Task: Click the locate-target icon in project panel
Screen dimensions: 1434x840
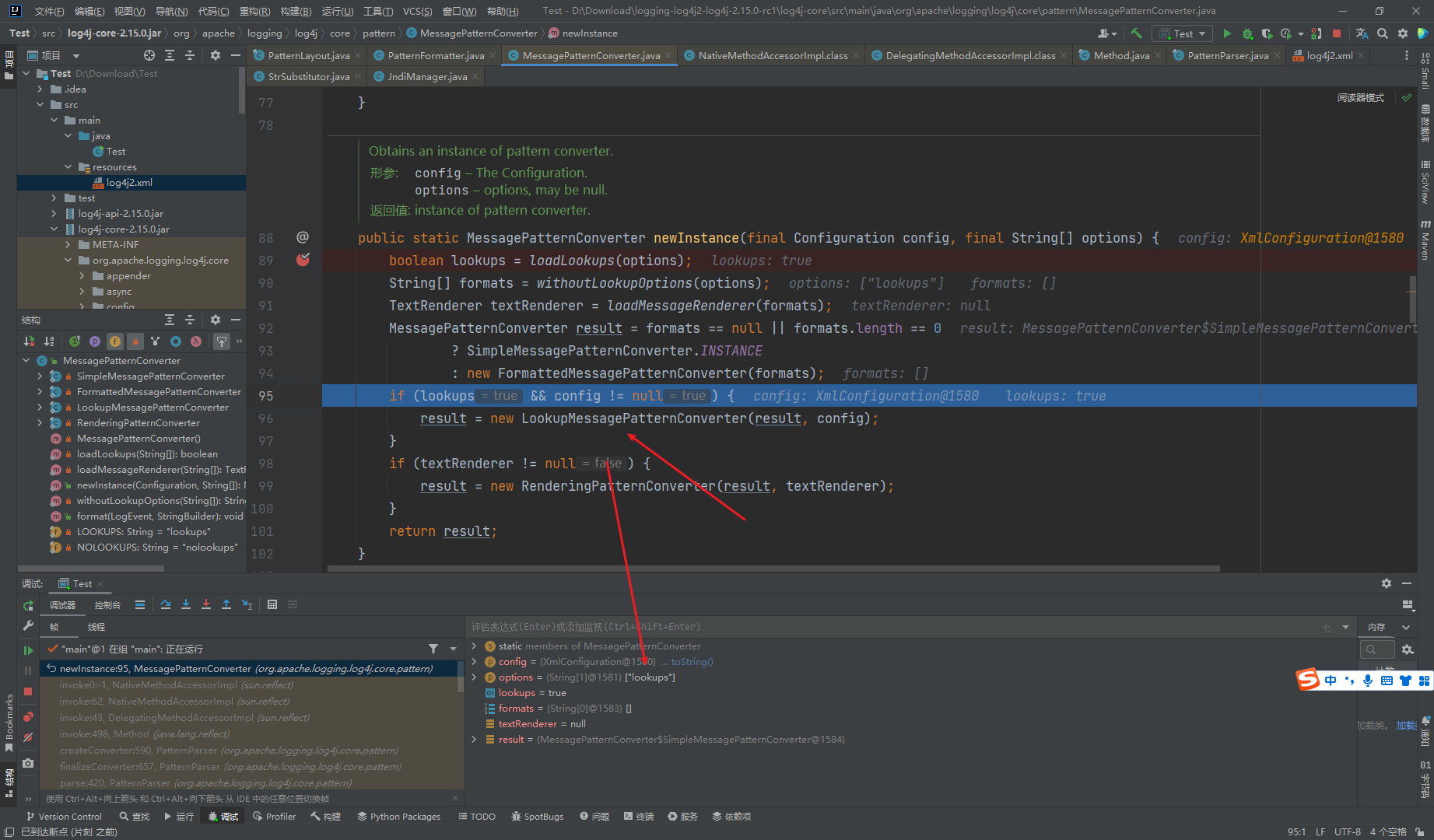Action: [149, 55]
